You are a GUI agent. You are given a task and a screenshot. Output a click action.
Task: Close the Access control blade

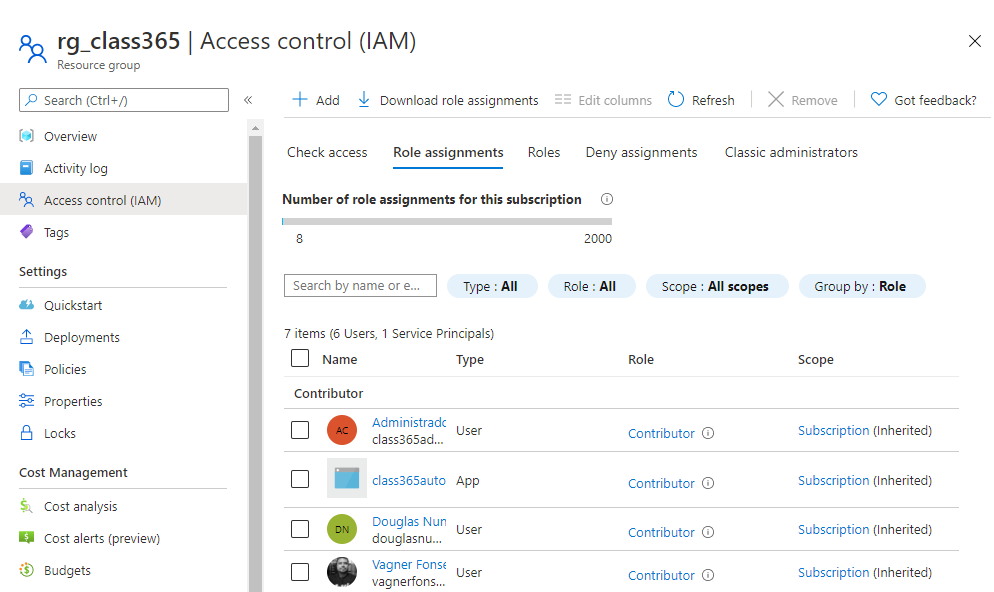pyautogui.click(x=974, y=41)
